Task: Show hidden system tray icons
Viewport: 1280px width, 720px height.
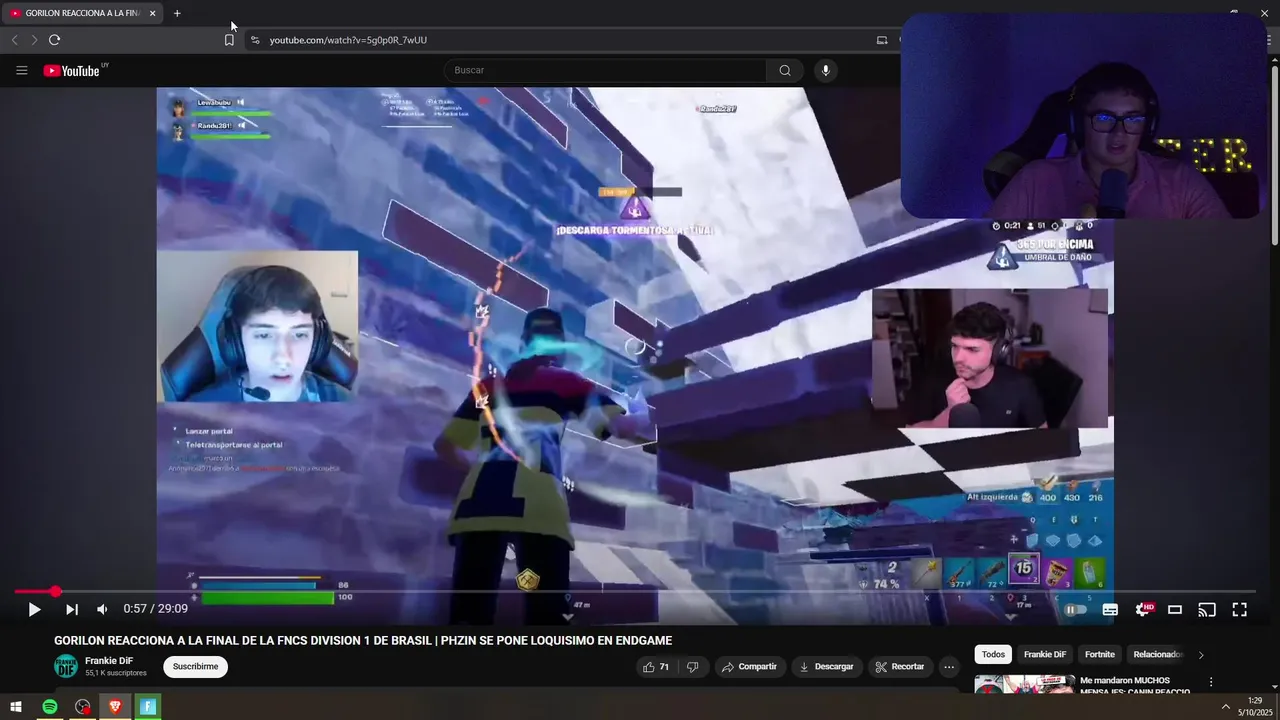Action: click(x=1225, y=707)
